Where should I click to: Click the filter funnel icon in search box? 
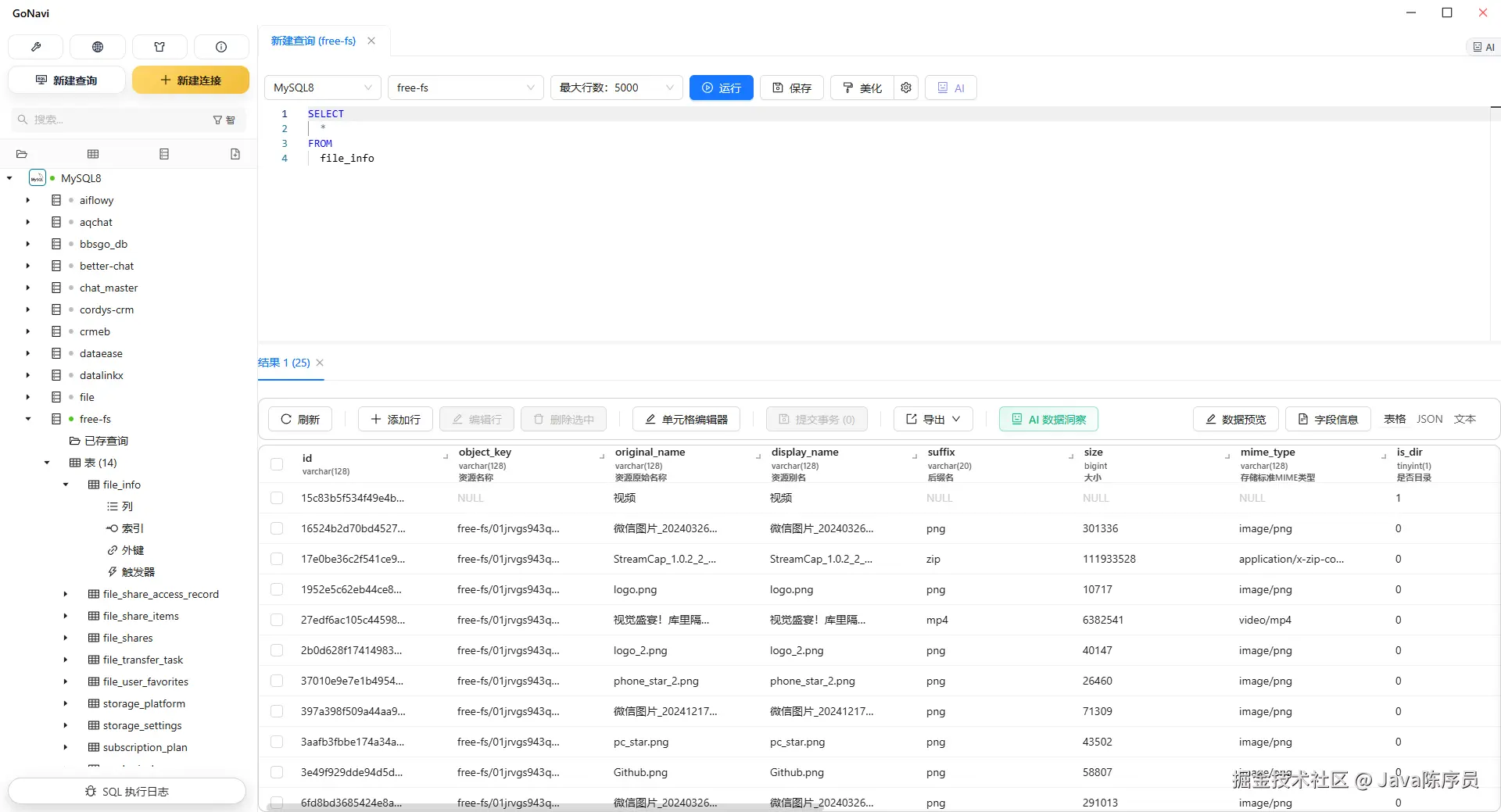[218, 120]
